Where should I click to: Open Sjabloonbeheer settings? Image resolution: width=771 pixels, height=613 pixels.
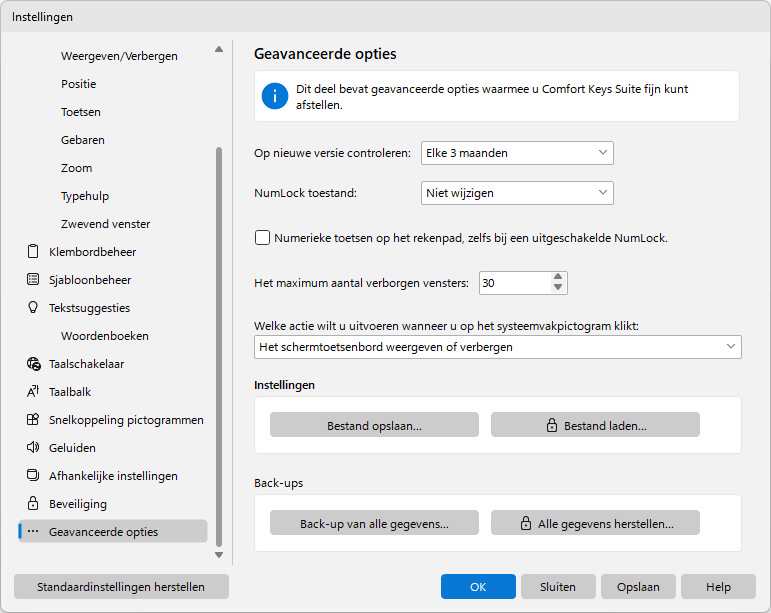click(90, 280)
